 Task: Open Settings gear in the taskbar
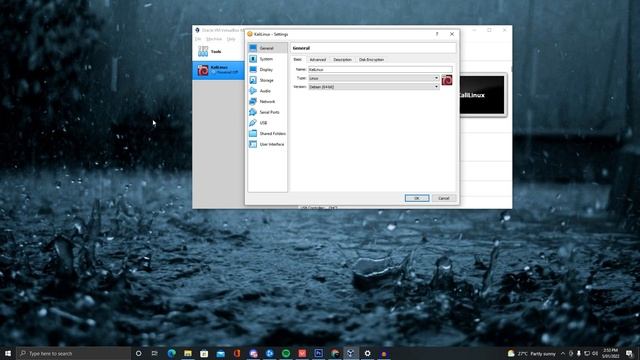pyautogui.click(x=367, y=353)
